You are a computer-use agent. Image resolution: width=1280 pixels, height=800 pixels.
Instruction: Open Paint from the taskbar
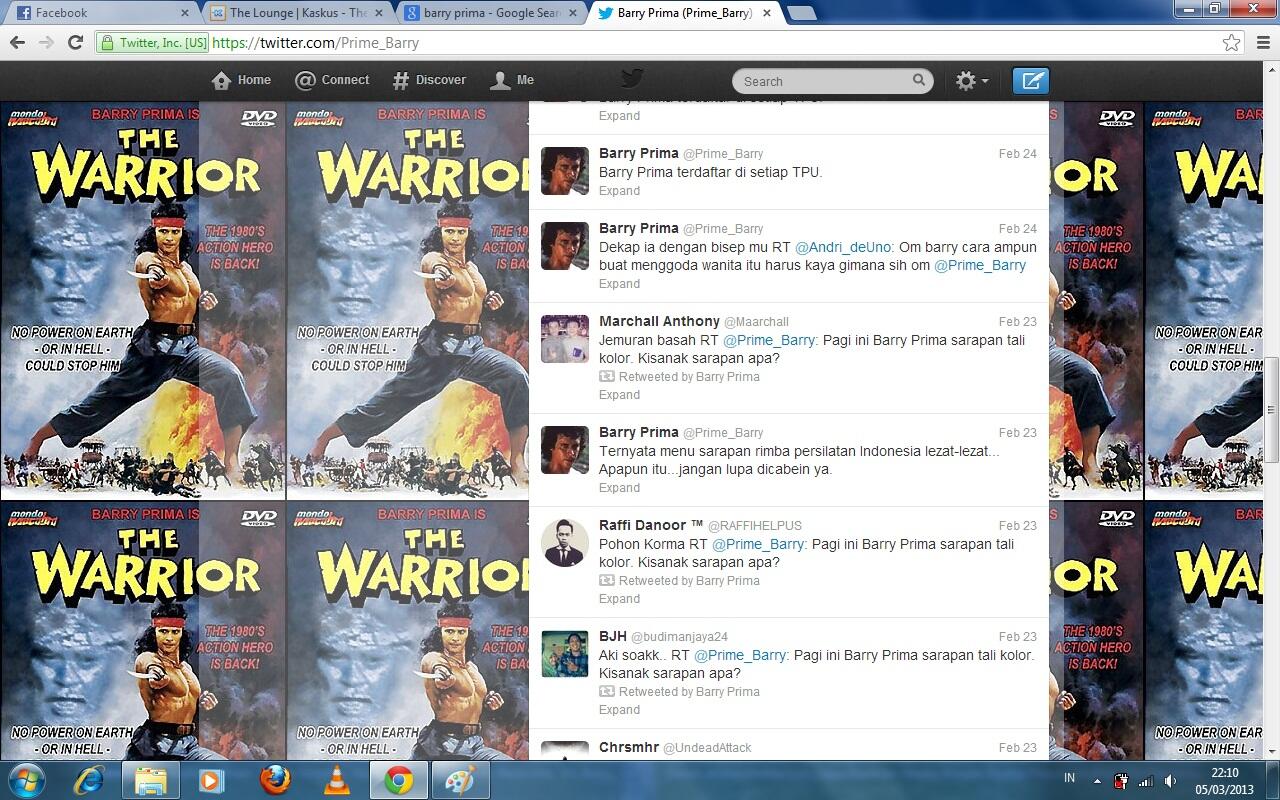click(461, 779)
